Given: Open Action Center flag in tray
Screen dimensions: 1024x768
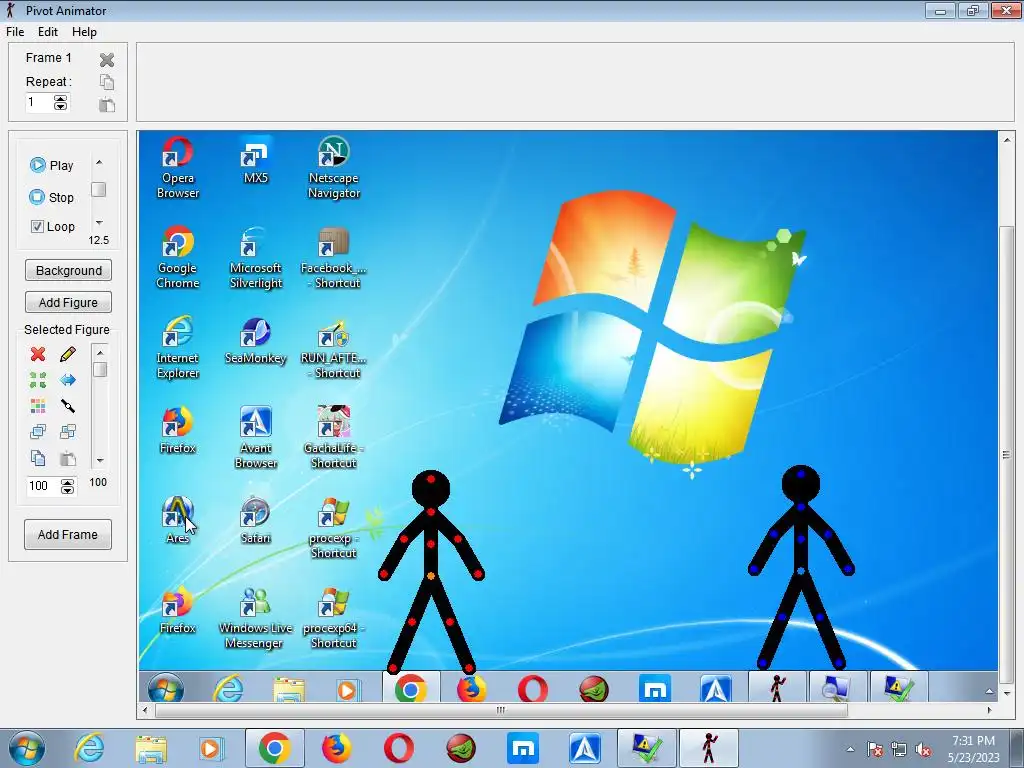Looking at the screenshot, I should (875, 749).
